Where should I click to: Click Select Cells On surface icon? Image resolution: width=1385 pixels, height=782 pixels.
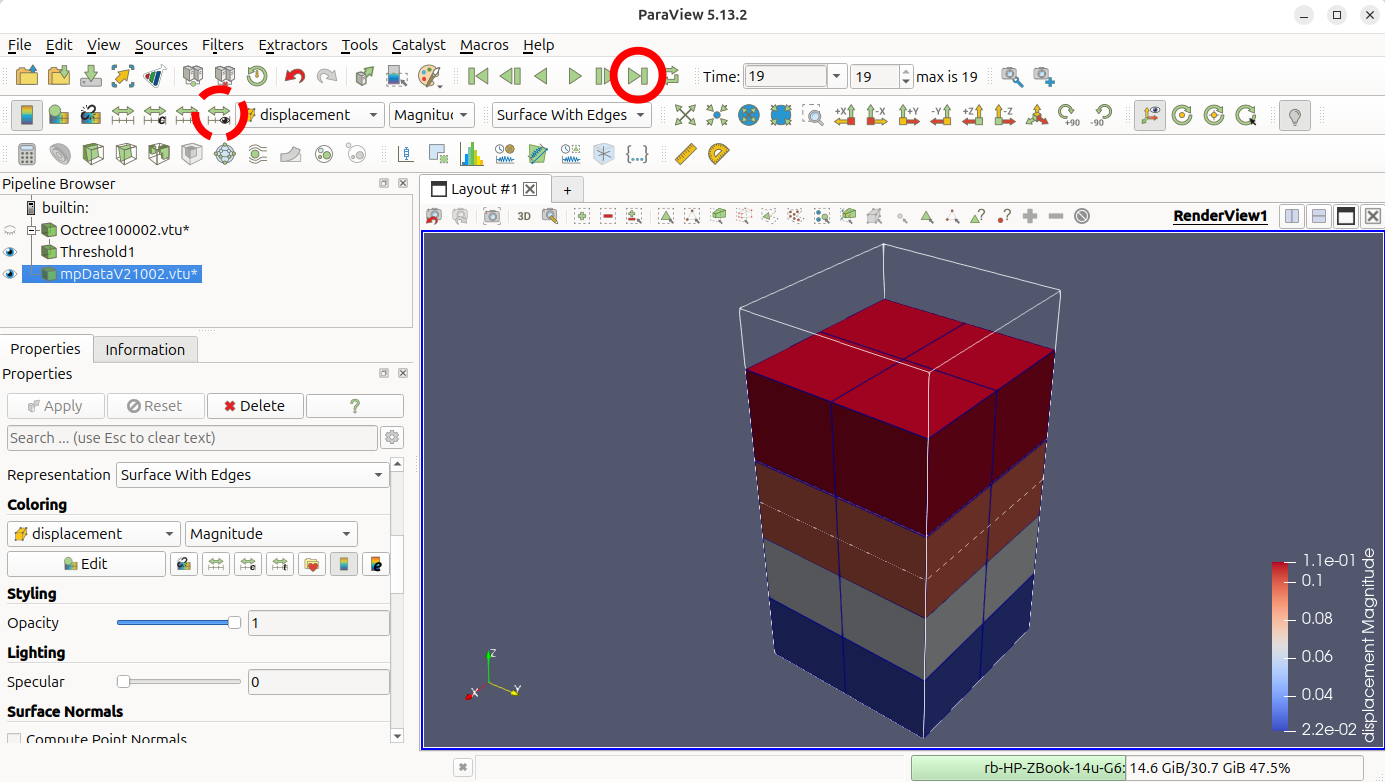tap(666, 216)
